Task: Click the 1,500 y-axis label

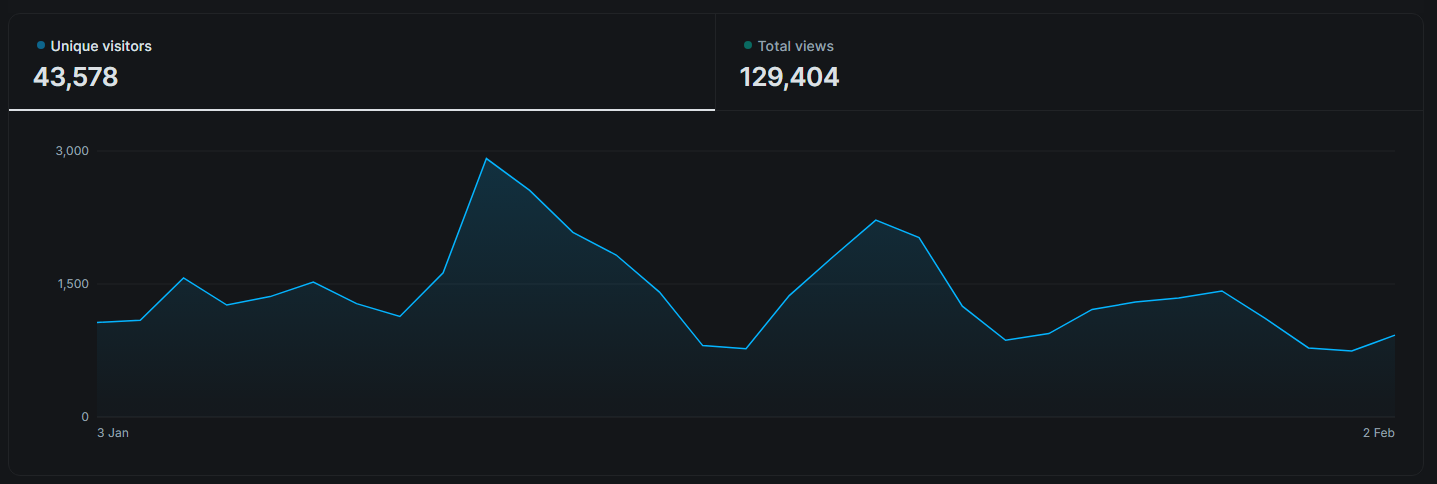Action: 72,284
